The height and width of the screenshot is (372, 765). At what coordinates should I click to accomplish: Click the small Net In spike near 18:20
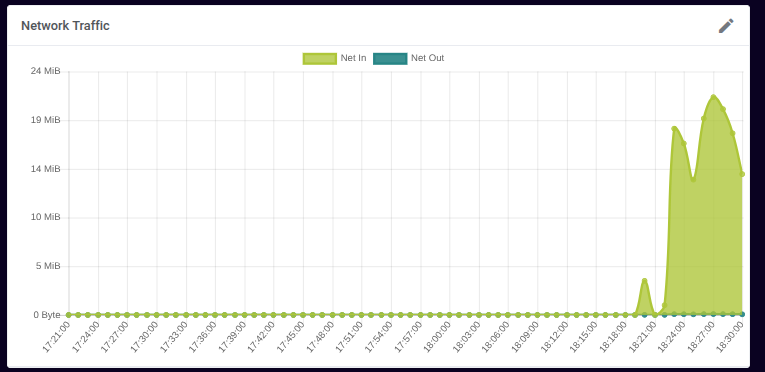click(x=644, y=281)
